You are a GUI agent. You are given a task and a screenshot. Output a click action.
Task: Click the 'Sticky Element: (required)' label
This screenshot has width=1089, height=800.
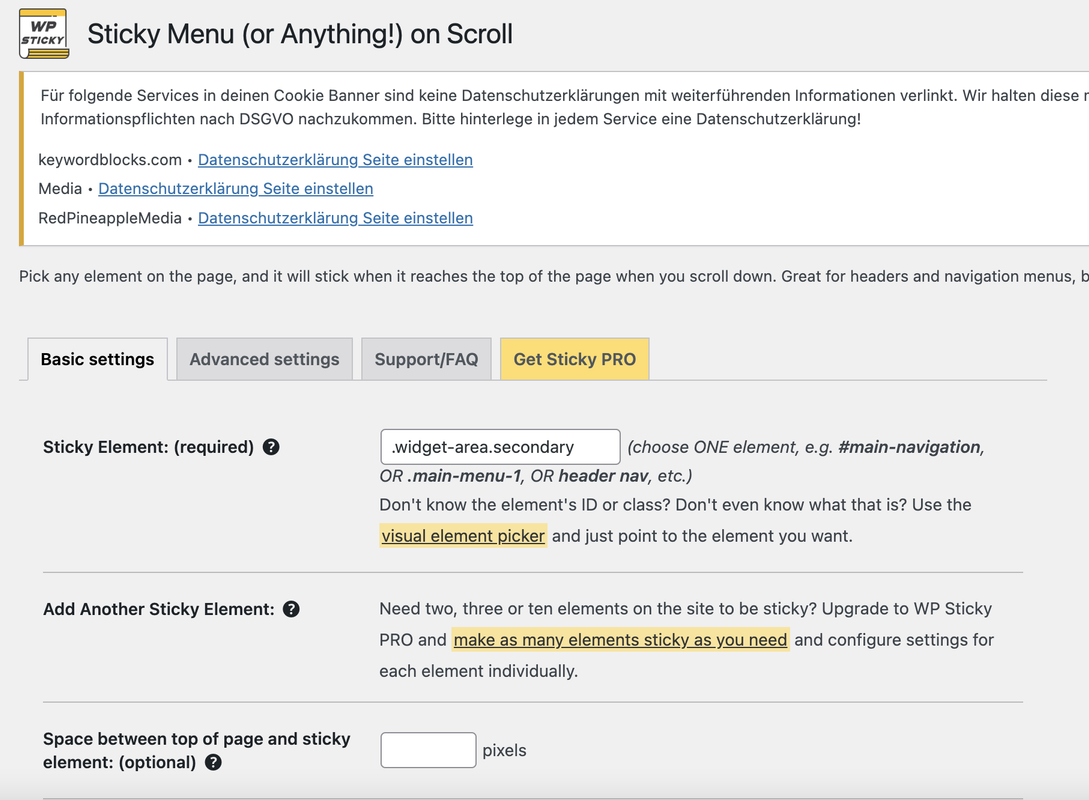click(x=148, y=447)
